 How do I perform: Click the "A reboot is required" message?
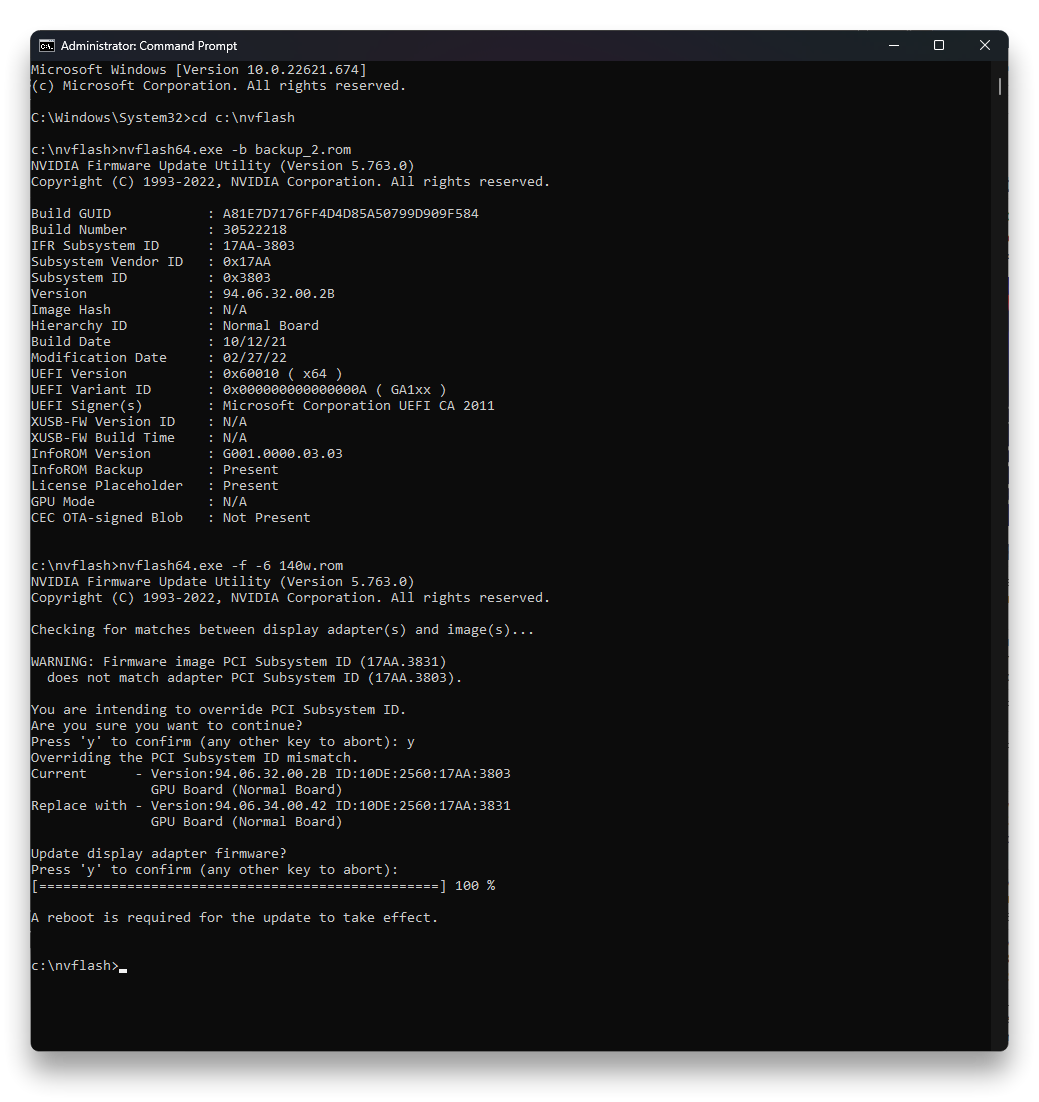(234, 918)
